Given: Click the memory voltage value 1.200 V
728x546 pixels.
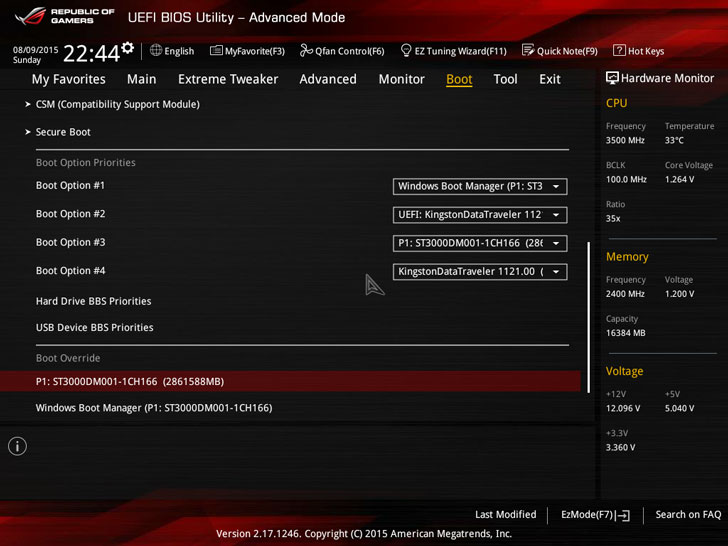Looking at the screenshot, I should point(679,294).
